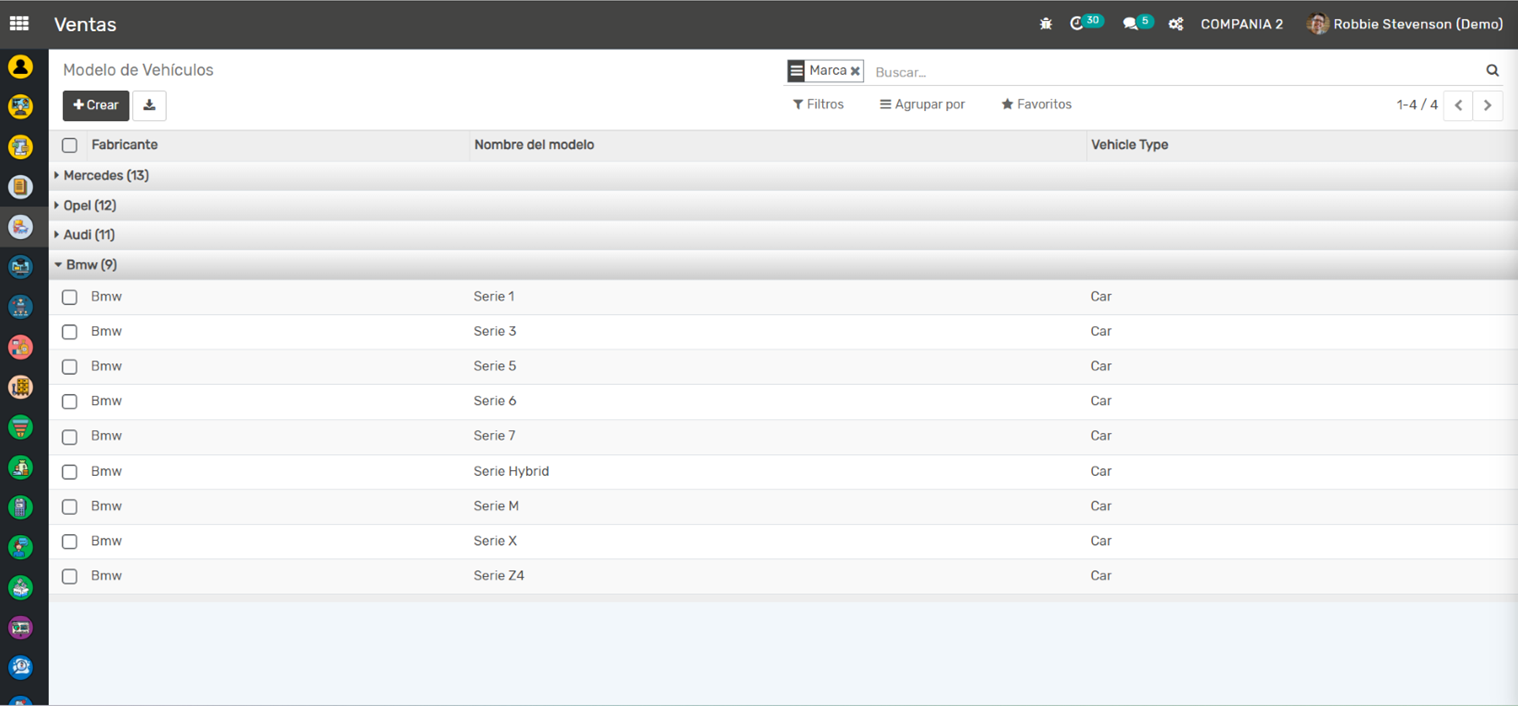Click the search magnifier icon
1518x706 pixels.
point(1492,71)
